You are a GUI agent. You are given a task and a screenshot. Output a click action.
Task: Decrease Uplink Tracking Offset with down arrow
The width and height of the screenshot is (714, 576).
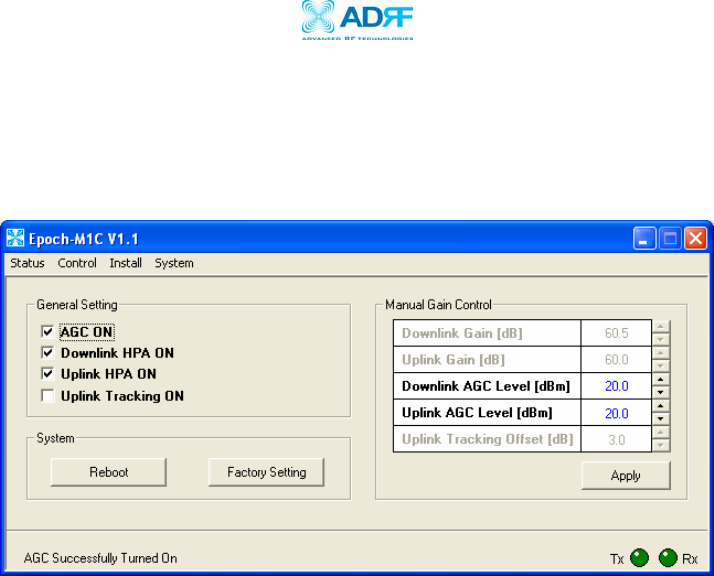(x=661, y=445)
